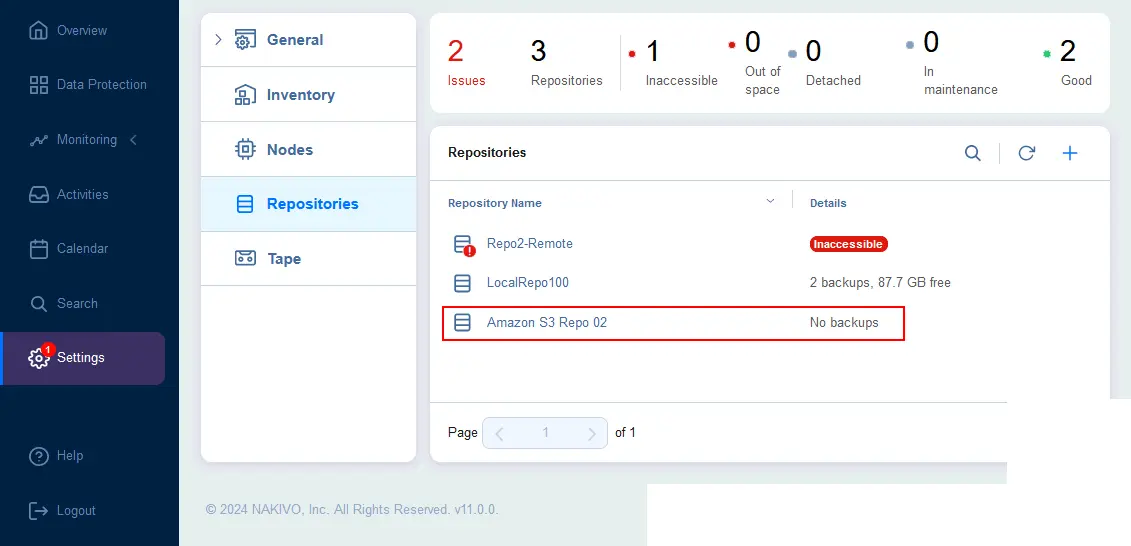Click the Activities inbox icon
Image resolution: width=1131 pixels, height=546 pixels.
(38, 195)
